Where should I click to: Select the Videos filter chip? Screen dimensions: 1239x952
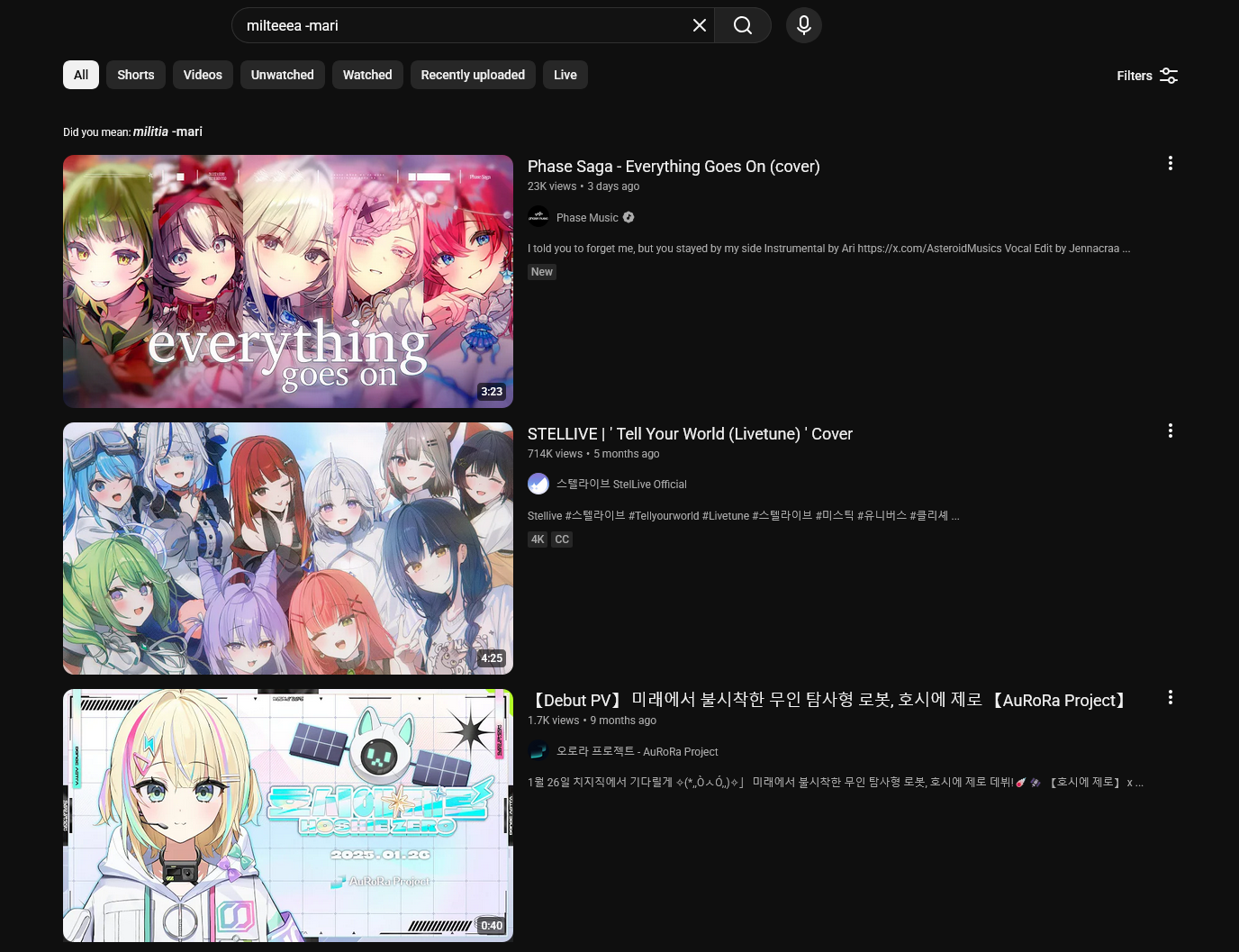tap(203, 75)
